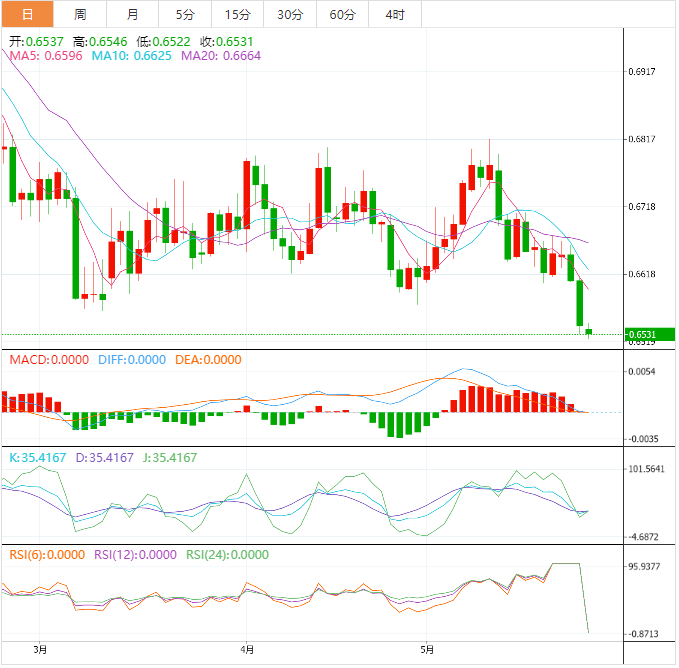Select the 15分 interval tab

[x=237, y=14]
